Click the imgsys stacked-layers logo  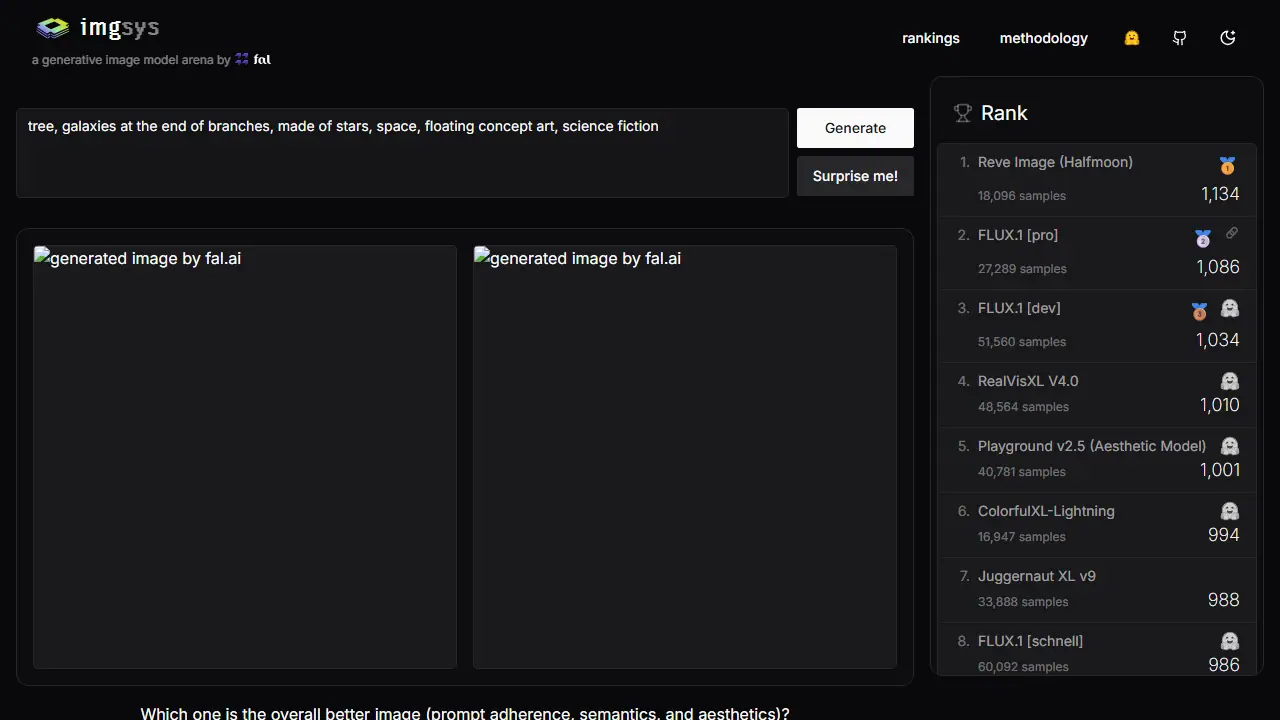coord(53,28)
